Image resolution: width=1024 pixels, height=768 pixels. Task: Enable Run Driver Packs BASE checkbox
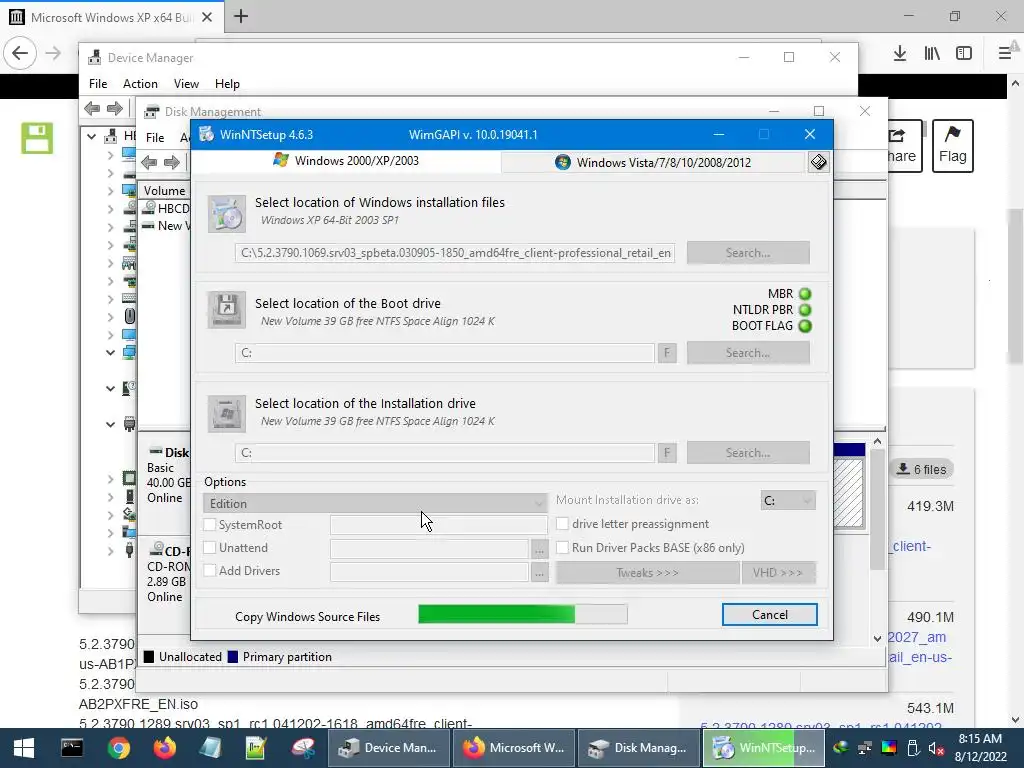point(562,547)
